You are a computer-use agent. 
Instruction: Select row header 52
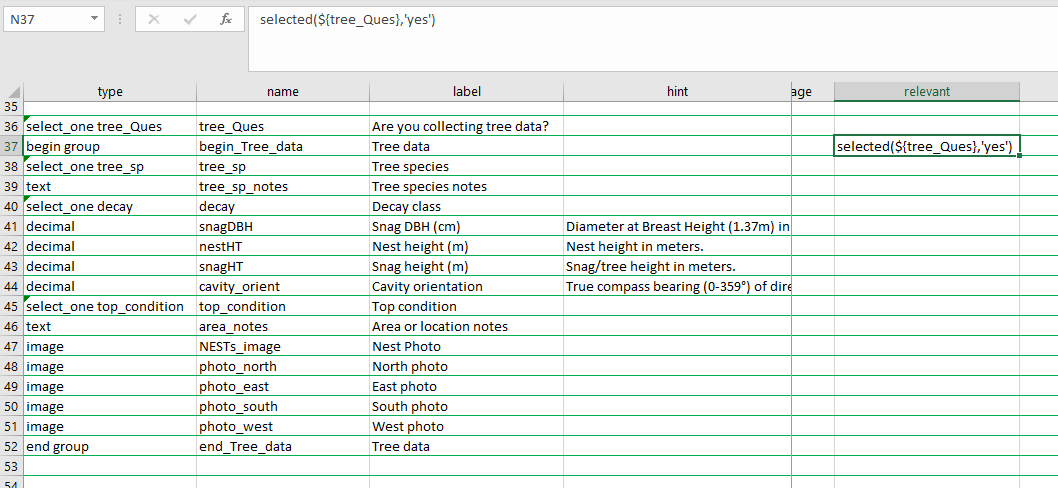click(12, 447)
